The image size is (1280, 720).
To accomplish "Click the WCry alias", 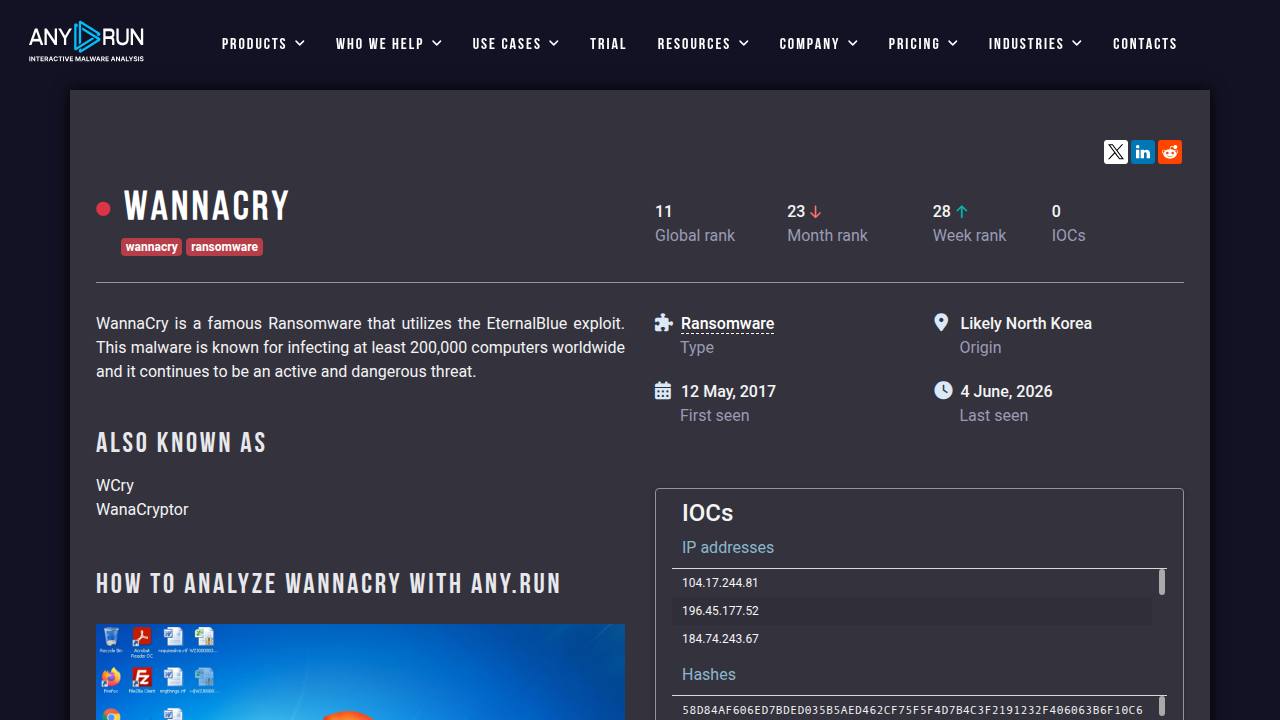I will click(115, 485).
